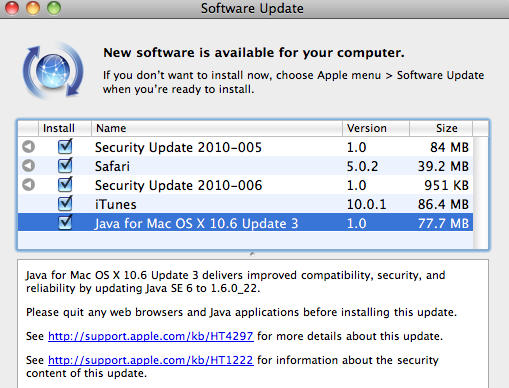
Task: Click restart-required icon beside Safari
Action: [28, 166]
